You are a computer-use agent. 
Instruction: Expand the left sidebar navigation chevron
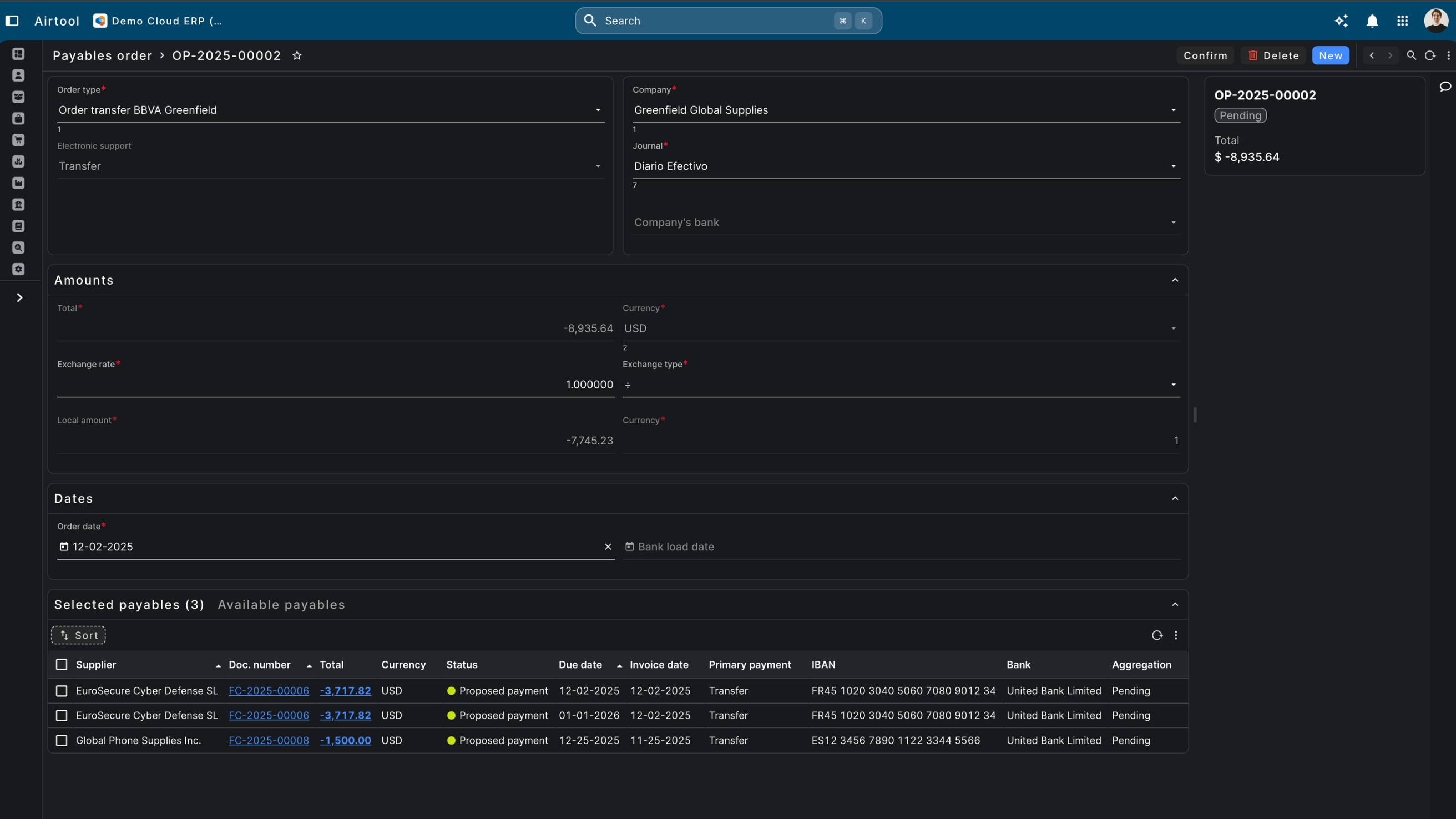coord(19,297)
